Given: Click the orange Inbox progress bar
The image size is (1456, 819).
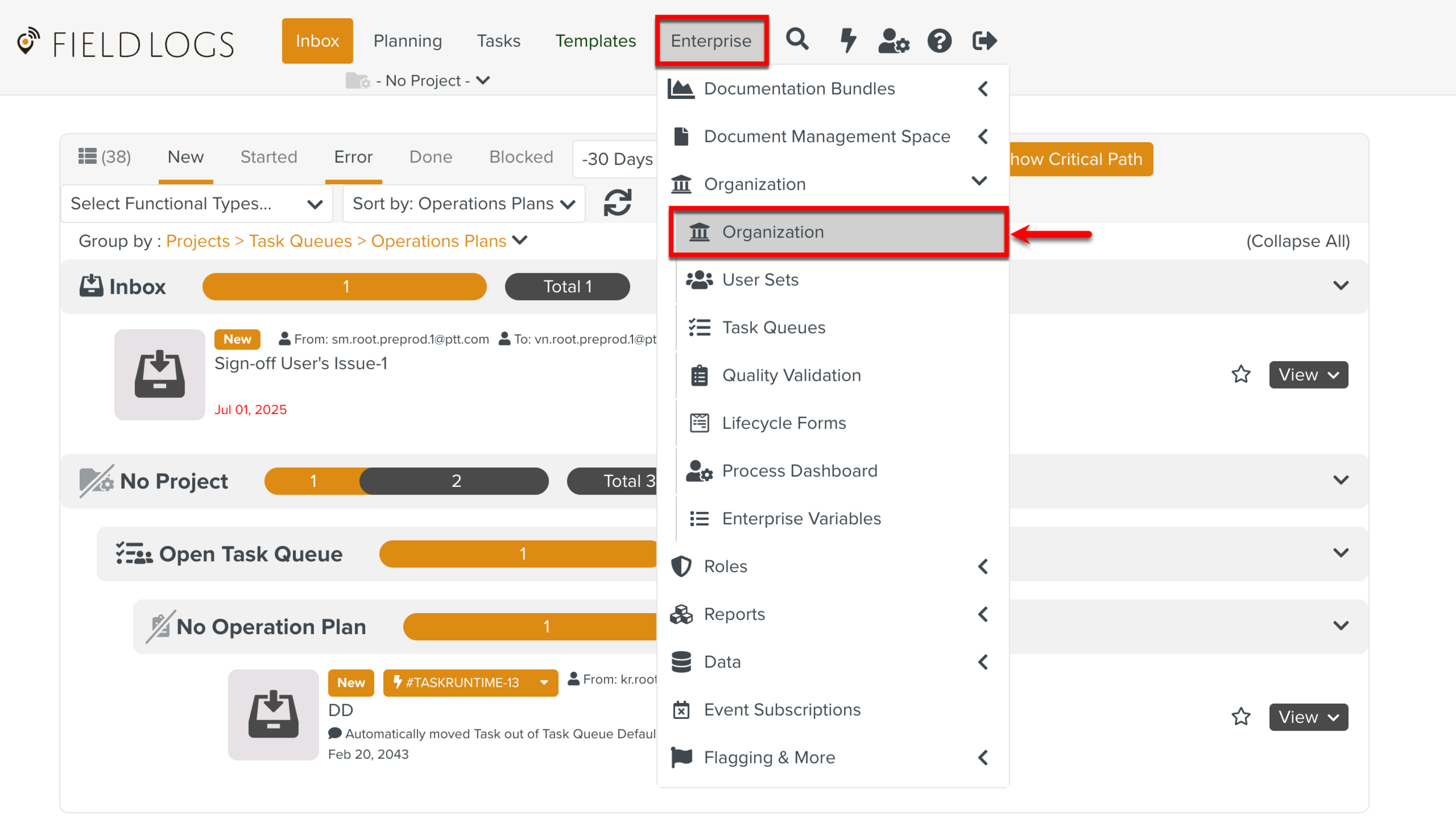Looking at the screenshot, I should click(345, 287).
